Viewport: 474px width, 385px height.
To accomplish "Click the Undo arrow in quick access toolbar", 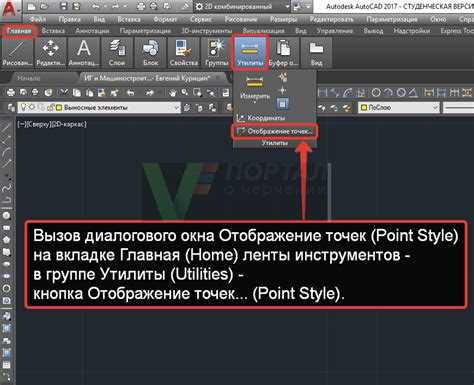I will (x=95, y=6).
